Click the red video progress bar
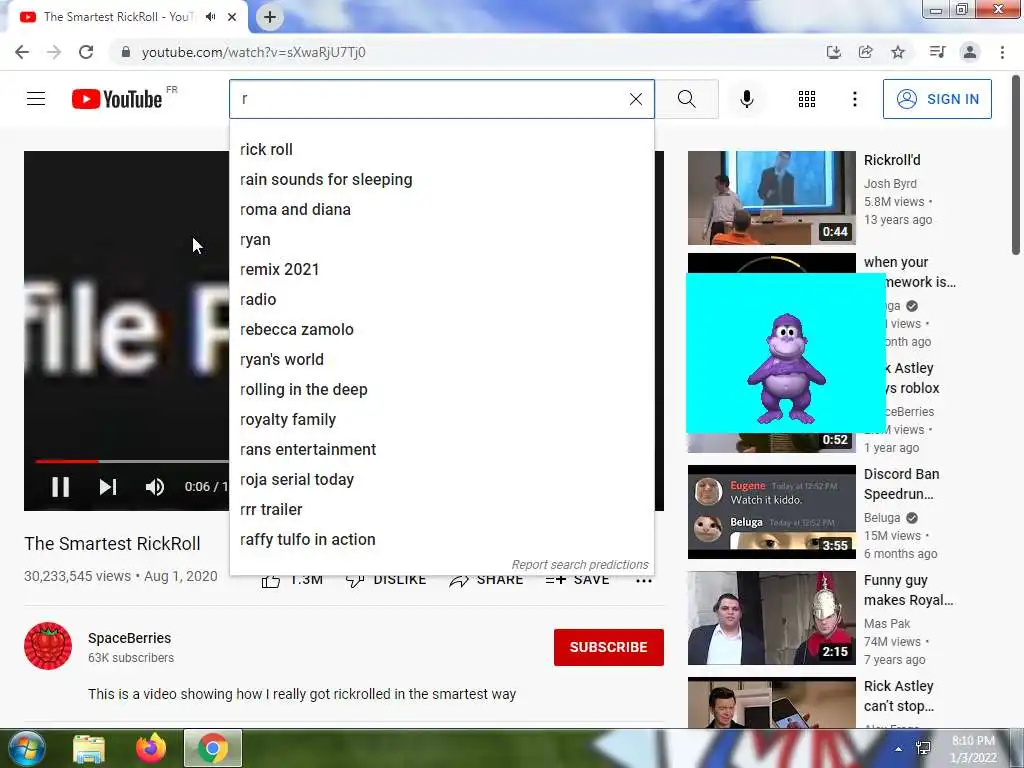The height and width of the screenshot is (768, 1024). (67, 461)
